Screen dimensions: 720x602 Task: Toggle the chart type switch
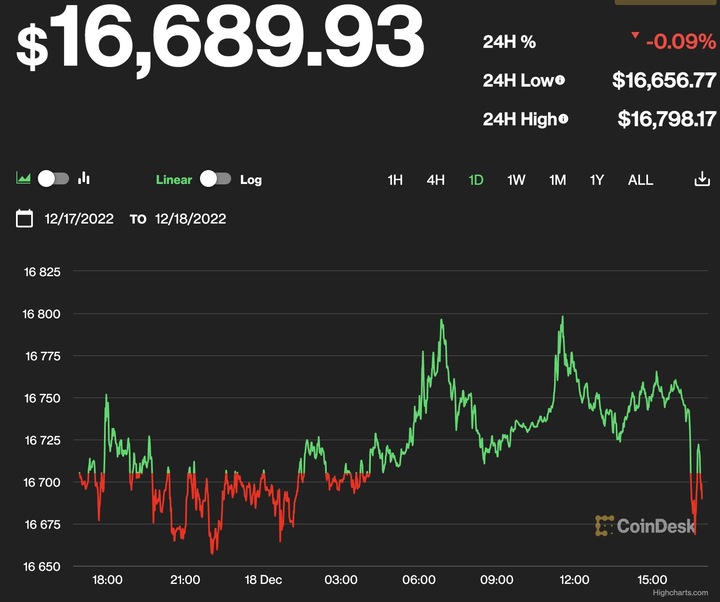point(53,179)
